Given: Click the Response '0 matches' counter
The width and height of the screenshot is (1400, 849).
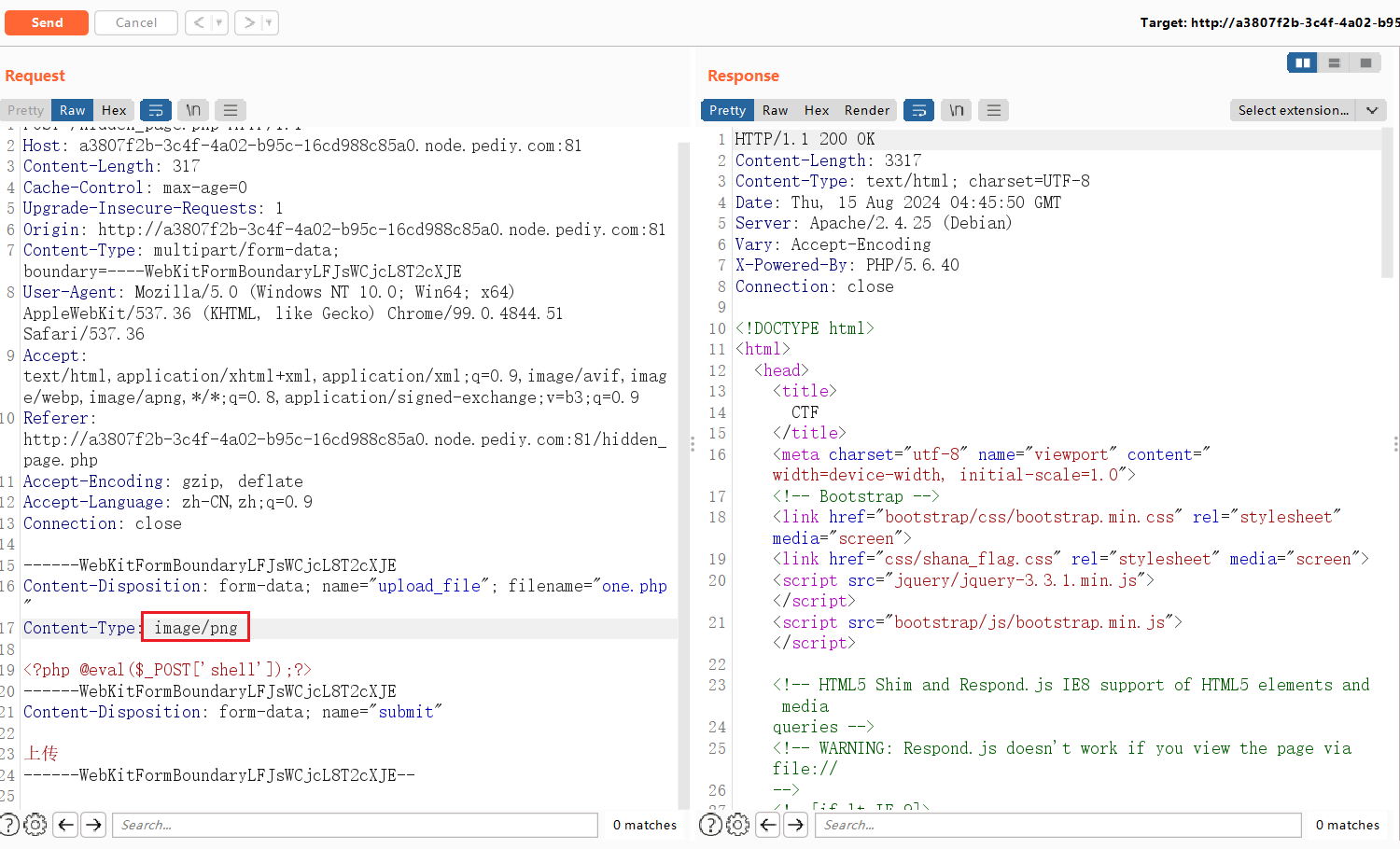Looking at the screenshot, I should 1348,825.
